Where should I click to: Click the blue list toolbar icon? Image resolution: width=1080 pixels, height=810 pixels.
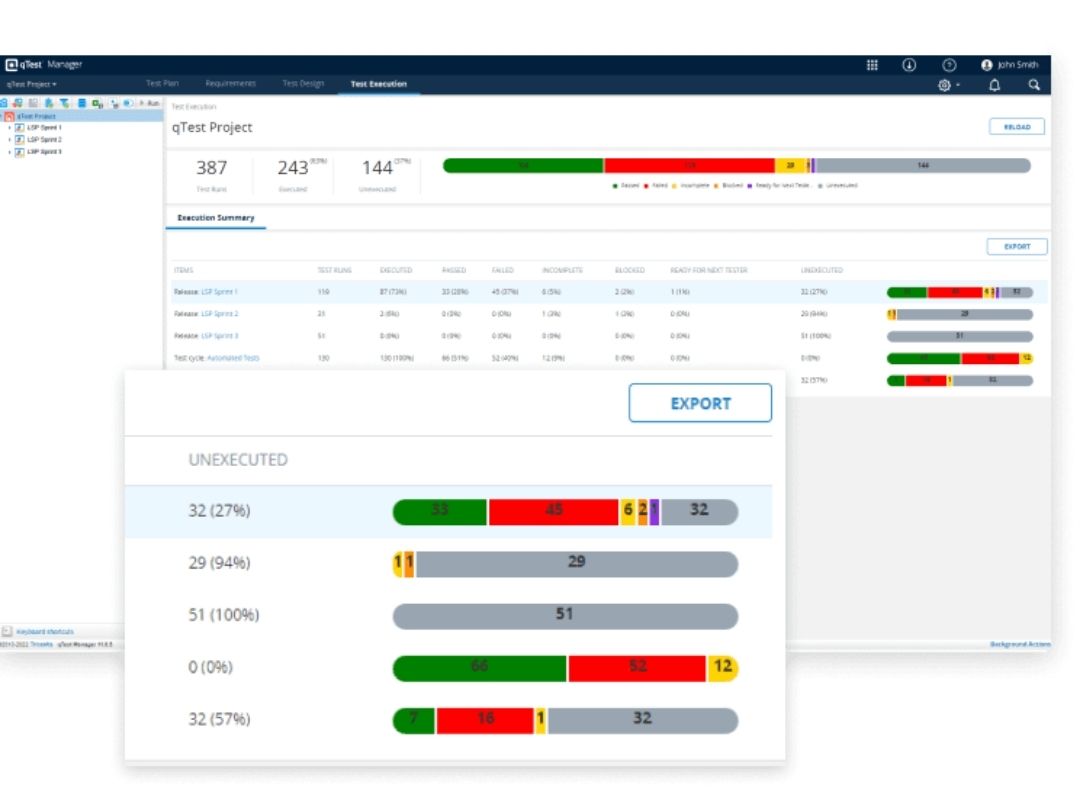[81, 103]
